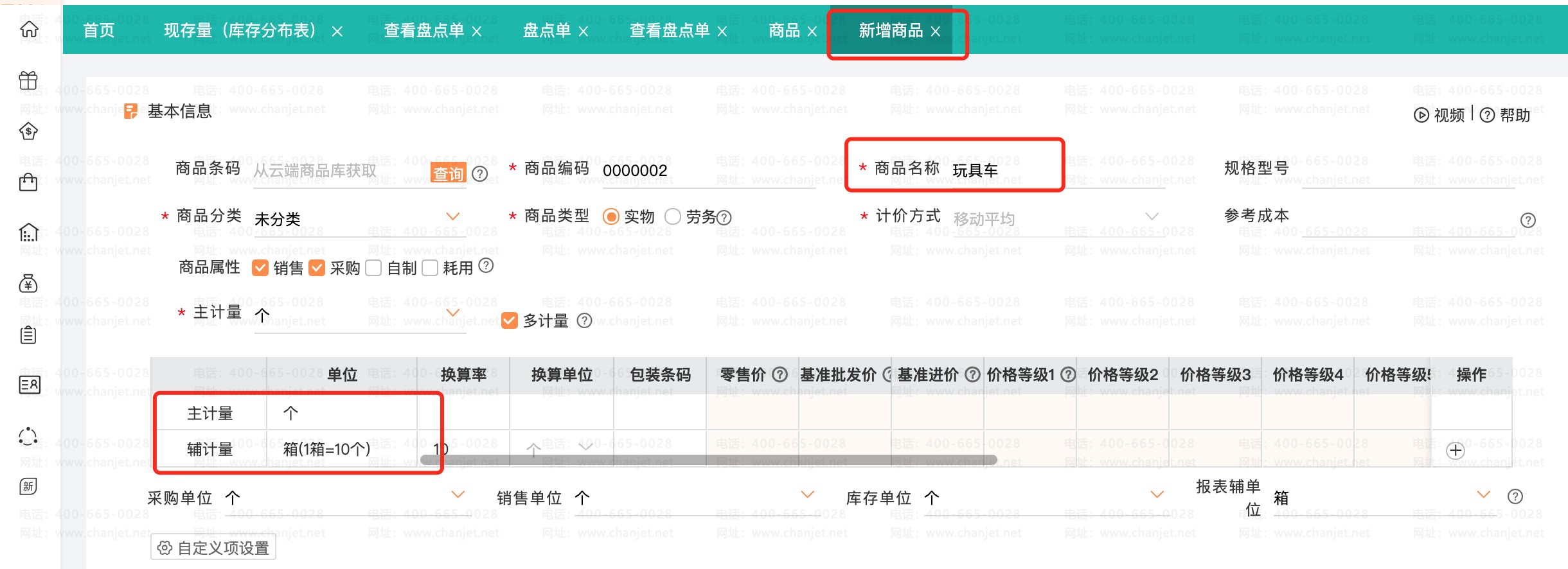This screenshot has height=569, width=1568.
Task: Close the 盘点单 tab
Action: 584,31
